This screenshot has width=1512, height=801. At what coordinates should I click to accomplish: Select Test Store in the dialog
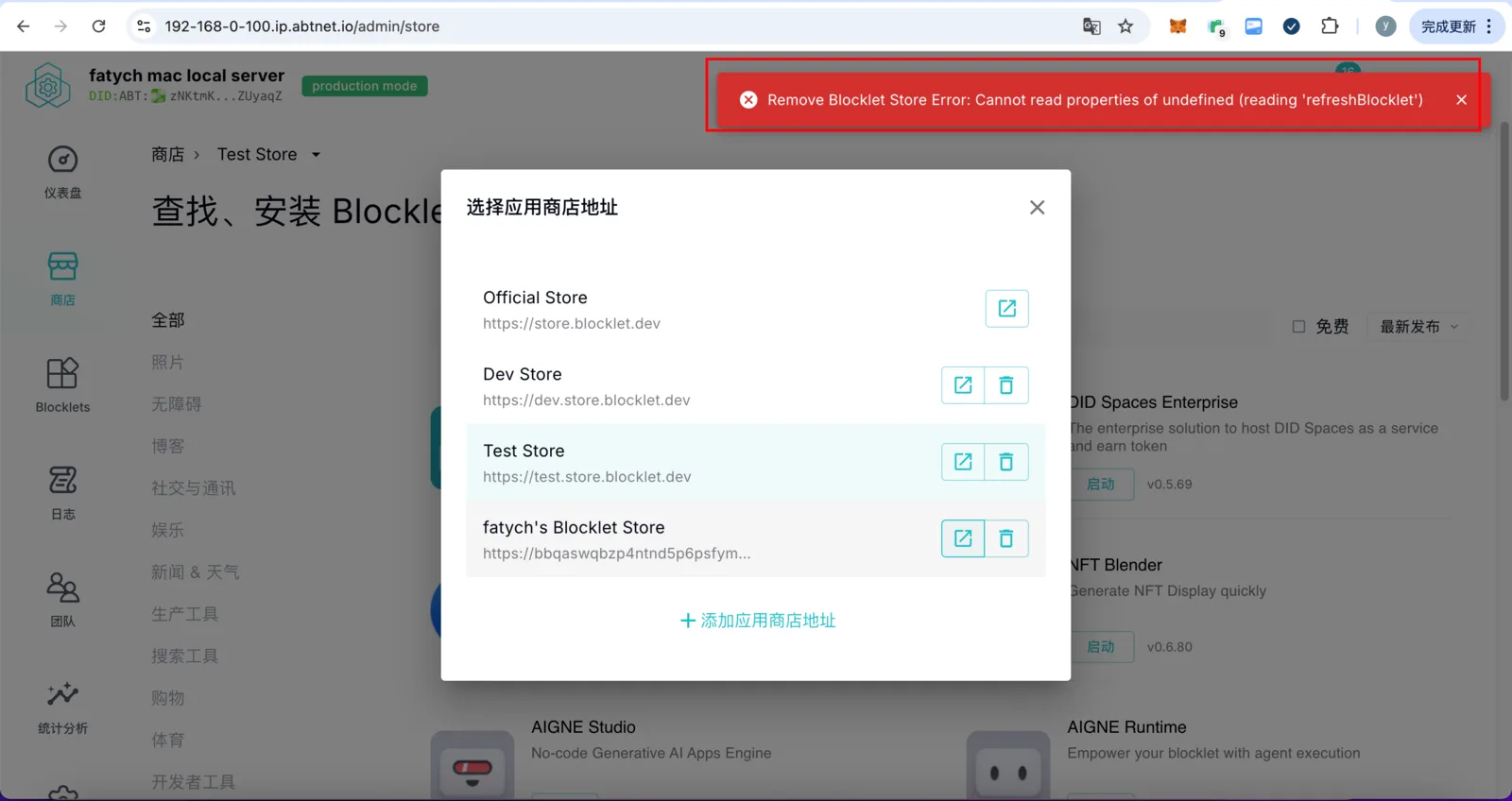click(x=756, y=462)
